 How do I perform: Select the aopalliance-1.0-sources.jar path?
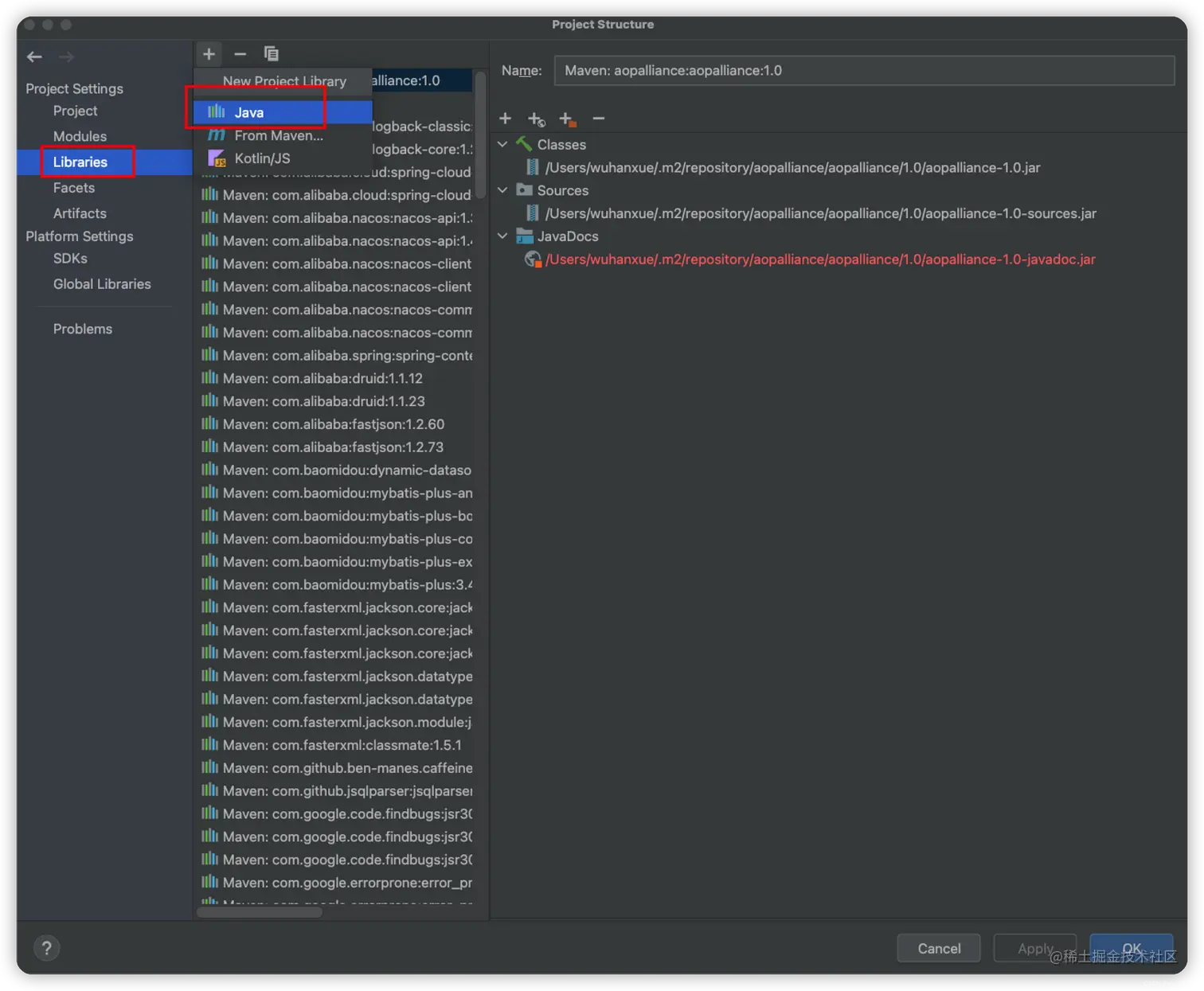point(820,213)
